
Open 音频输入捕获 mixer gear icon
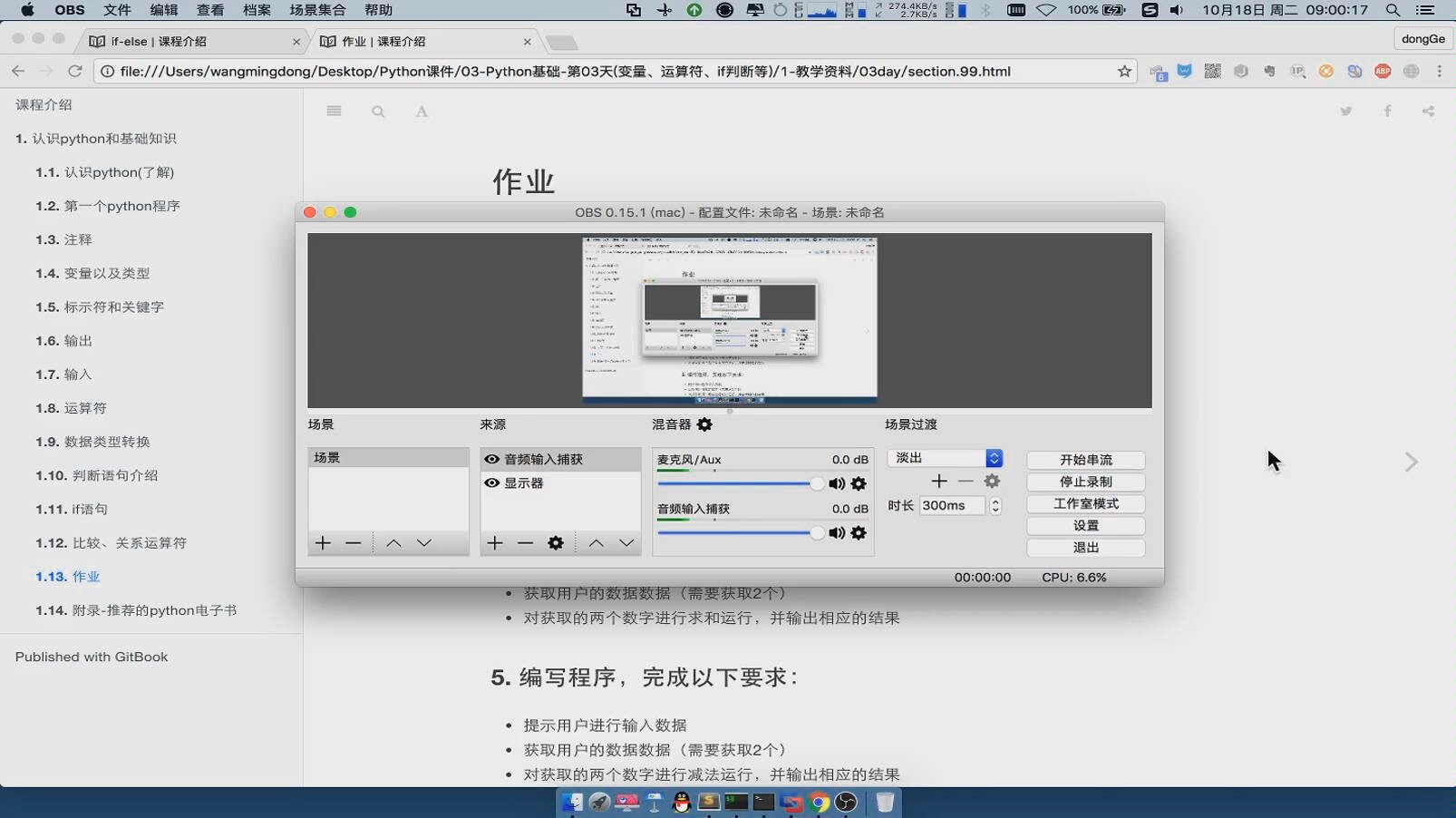pos(859,533)
